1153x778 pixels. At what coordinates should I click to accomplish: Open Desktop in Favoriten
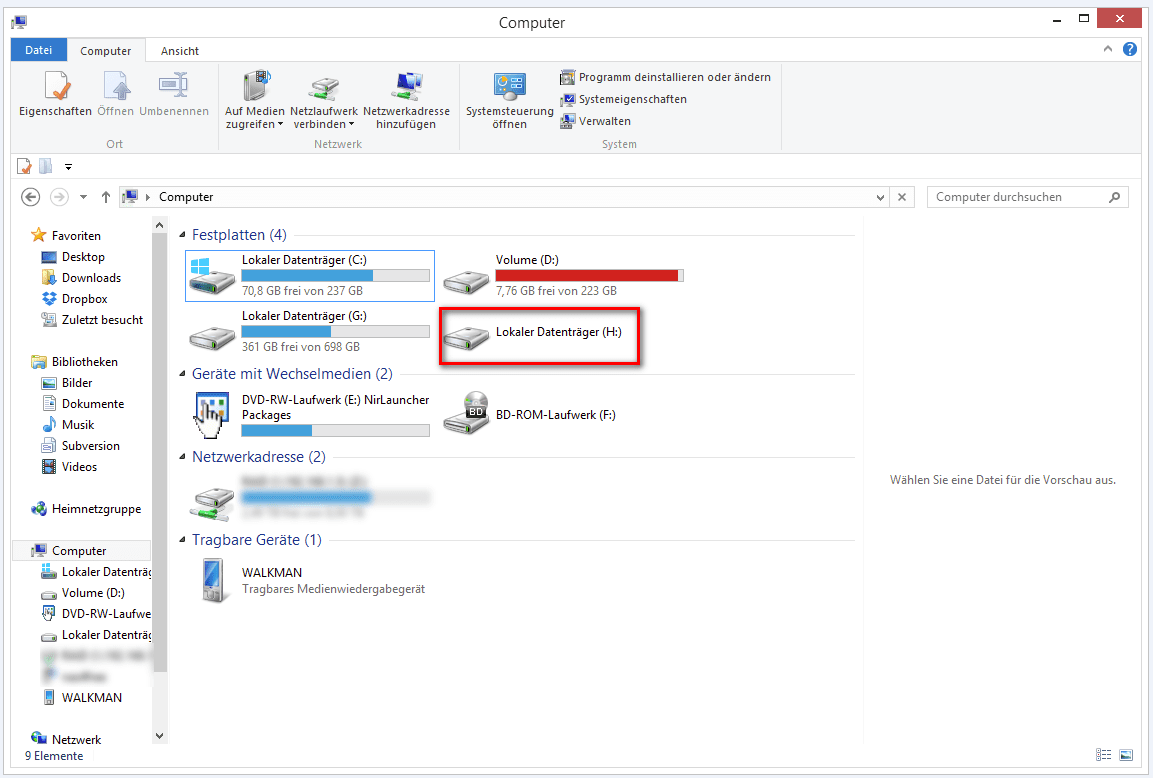pyautogui.click(x=73, y=257)
